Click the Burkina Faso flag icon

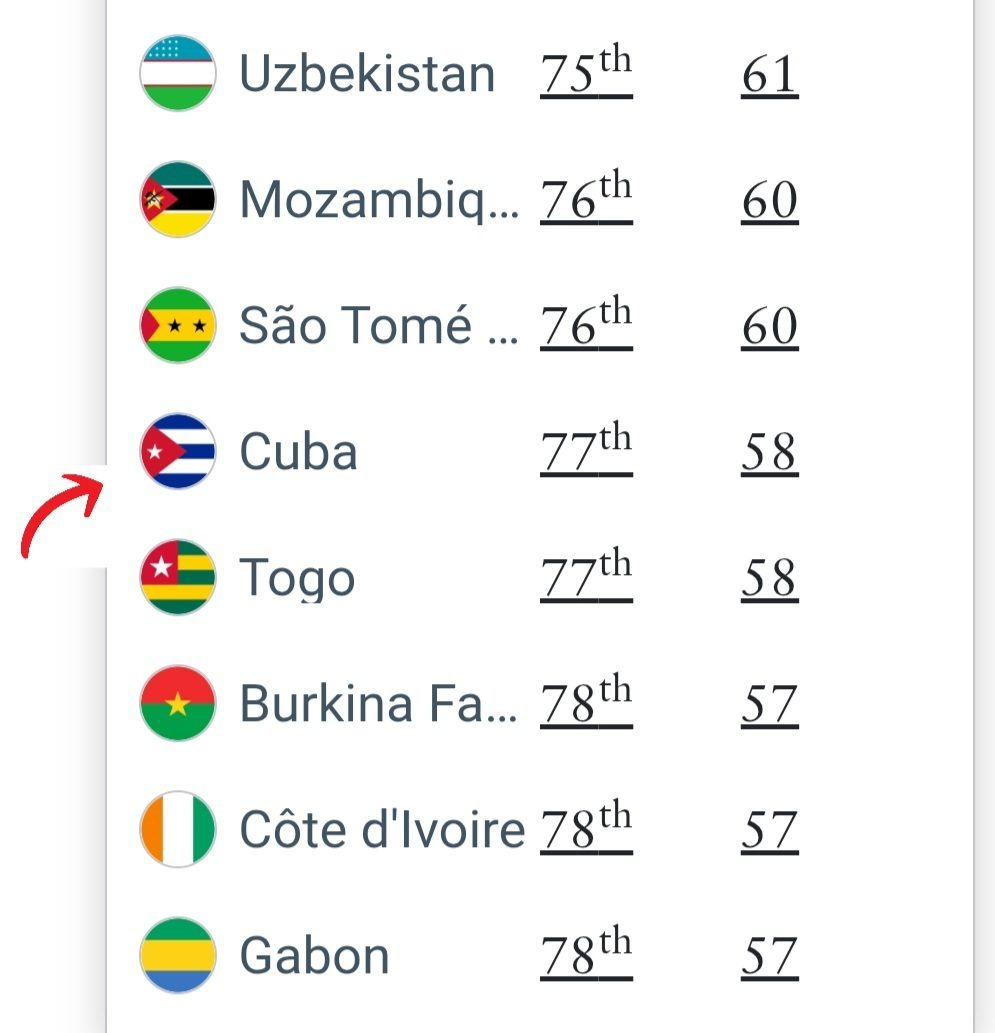(x=177, y=703)
